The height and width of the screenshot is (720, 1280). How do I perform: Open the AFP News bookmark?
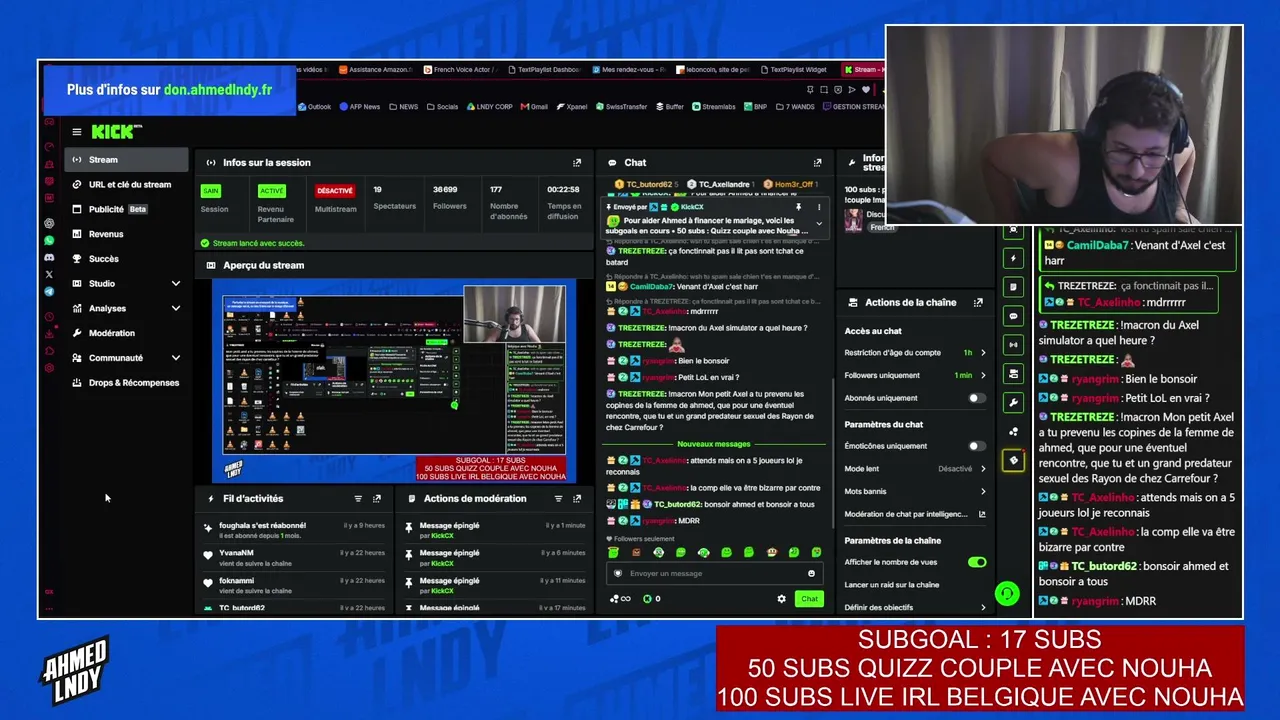(359, 107)
